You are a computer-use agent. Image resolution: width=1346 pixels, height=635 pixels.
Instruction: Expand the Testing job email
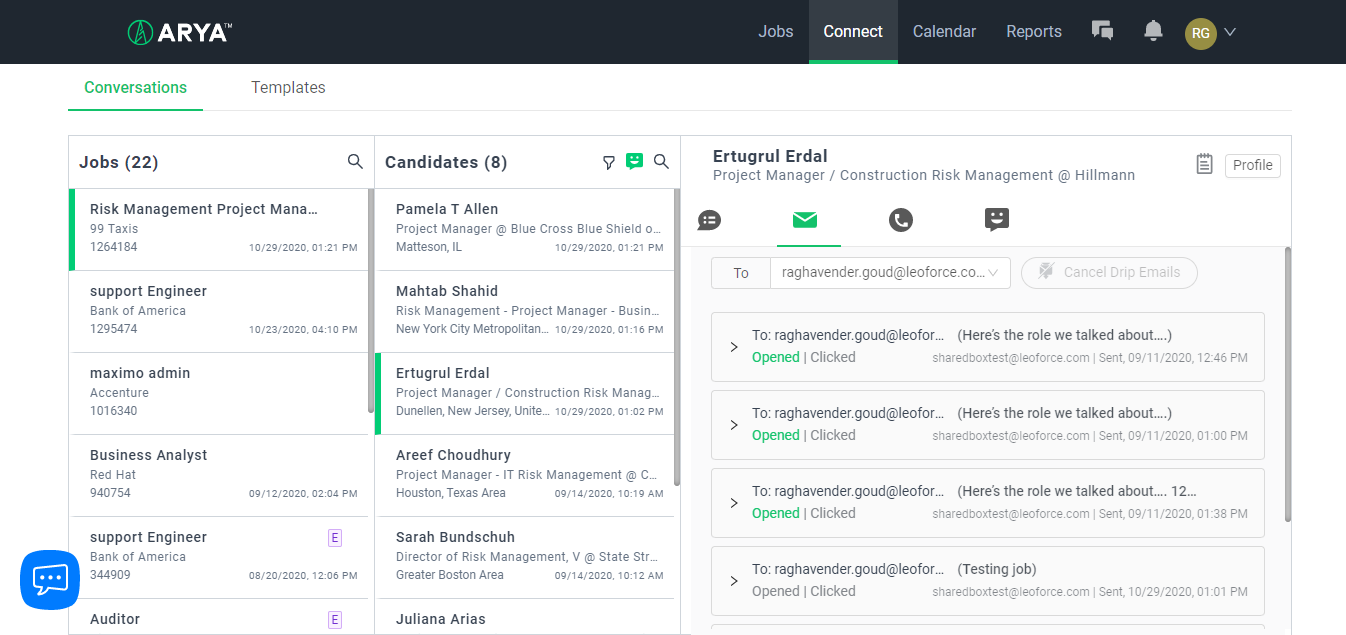point(734,581)
